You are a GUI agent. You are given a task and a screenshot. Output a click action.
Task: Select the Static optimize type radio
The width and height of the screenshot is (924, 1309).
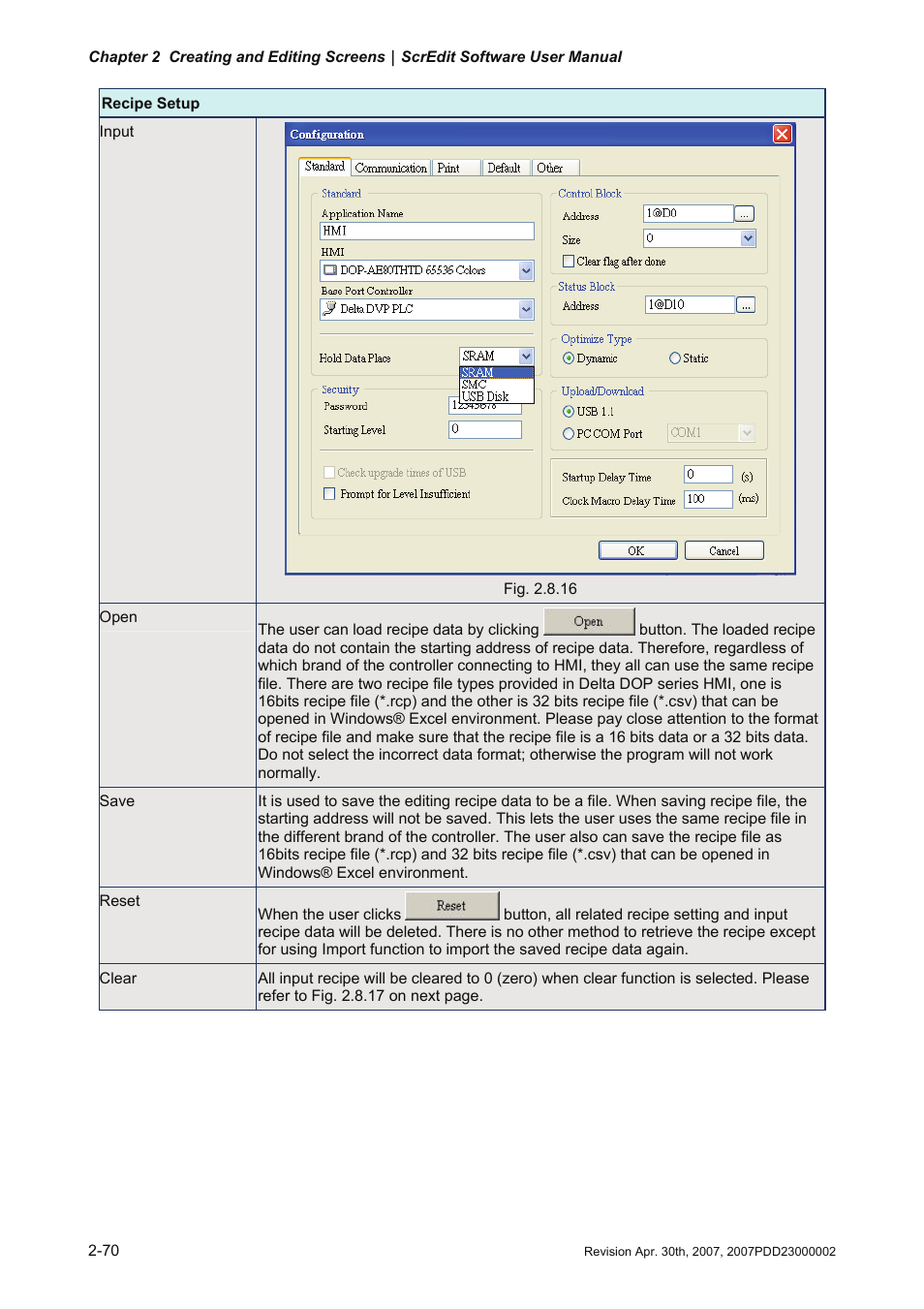(675, 358)
